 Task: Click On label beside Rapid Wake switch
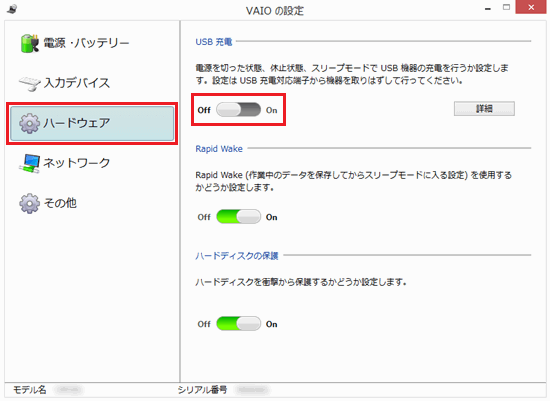coord(271,217)
